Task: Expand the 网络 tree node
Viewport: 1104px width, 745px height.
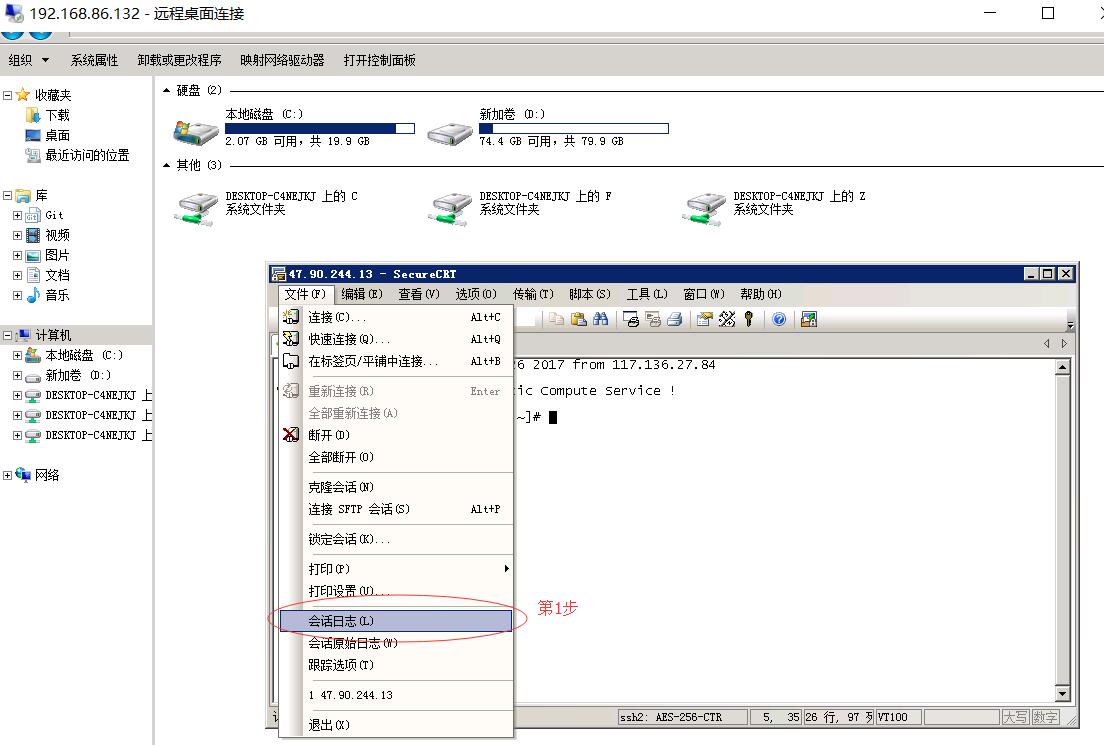Action: [7, 475]
